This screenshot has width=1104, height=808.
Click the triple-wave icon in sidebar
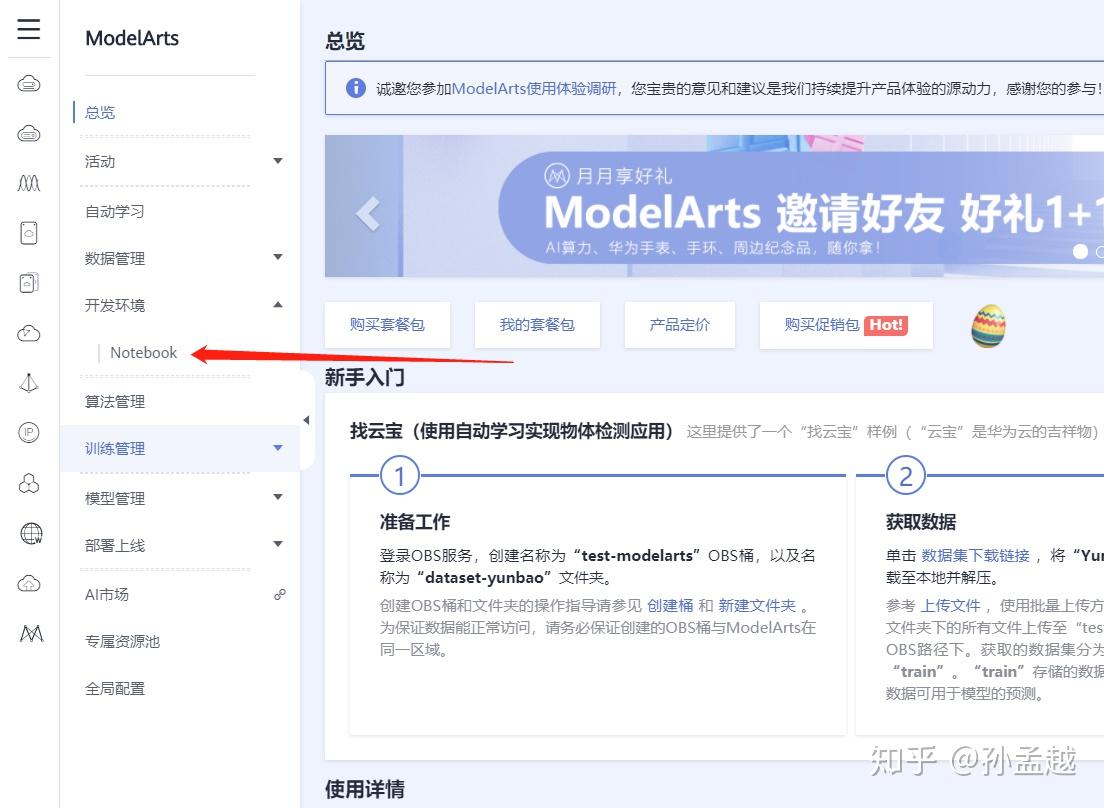click(x=29, y=183)
